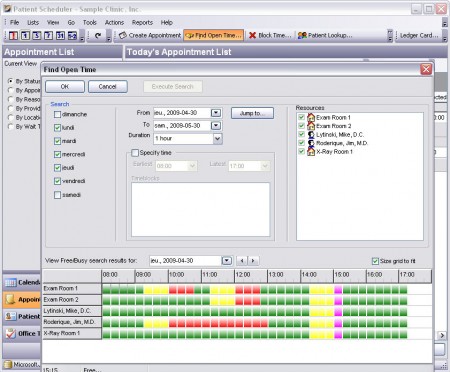Open View Free/Busy results date dropdown
Screen dimensions: 450x372
tap(227, 261)
